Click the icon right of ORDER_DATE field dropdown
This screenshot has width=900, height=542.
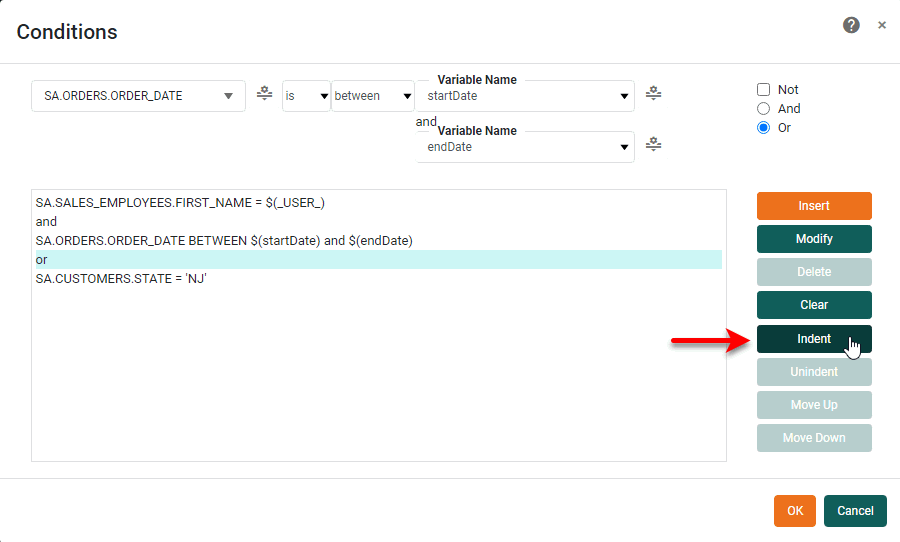coord(264,94)
